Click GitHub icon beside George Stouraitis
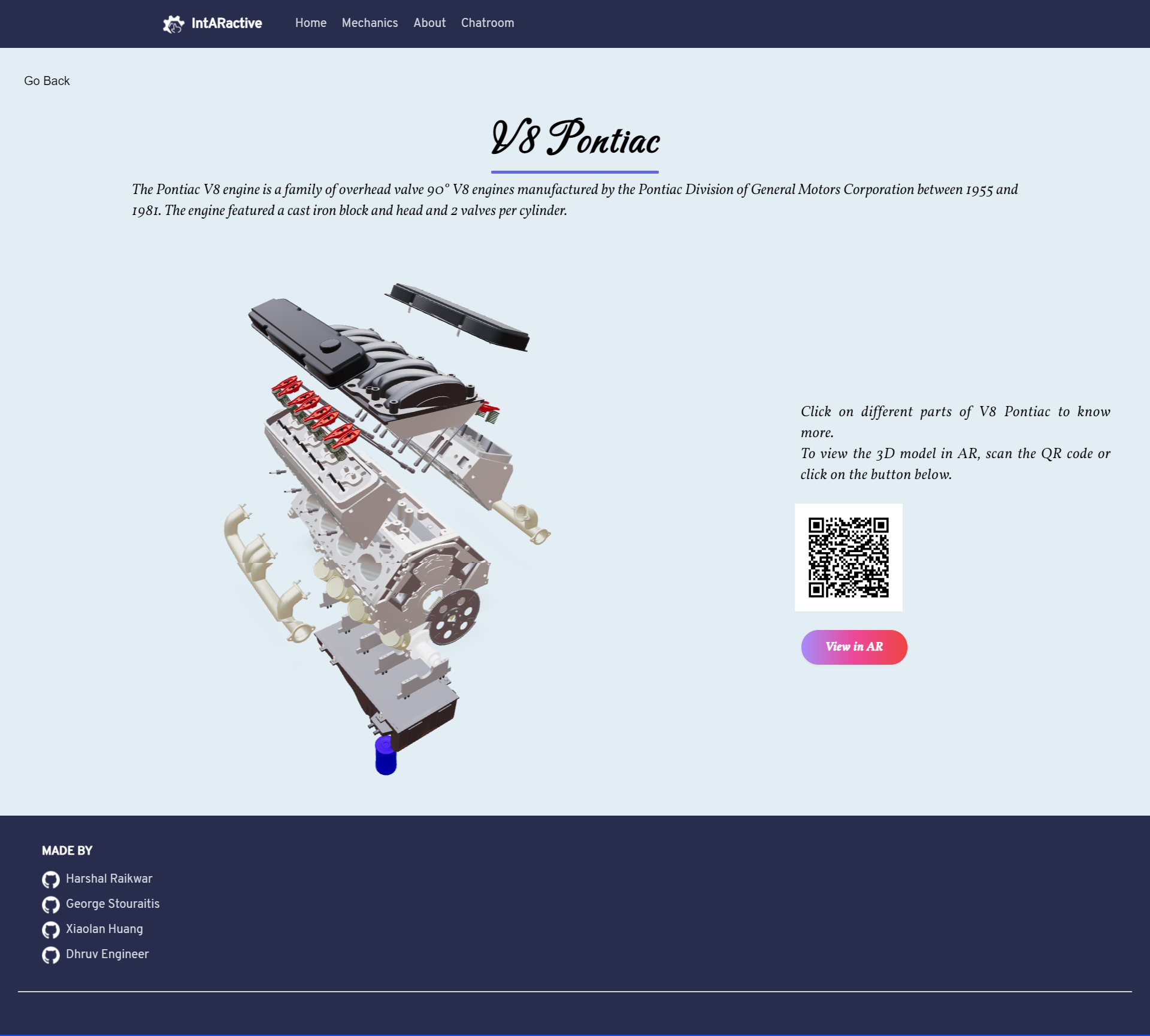Image resolution: width=1150 pixels, height=1036 pixels. (x=51, y=904)
